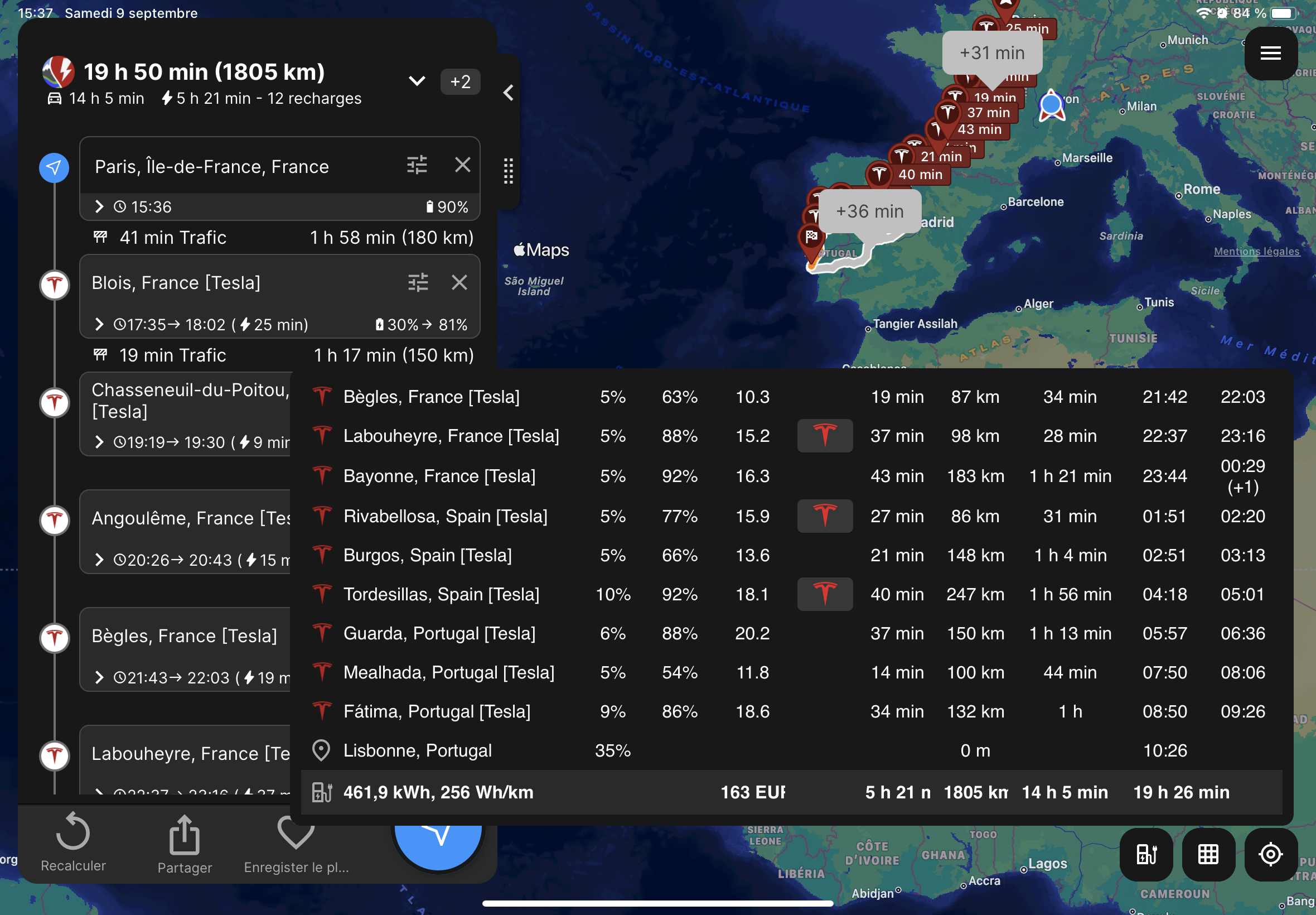Image resolution: width=1316 pixels, height=915 pixels.
Task: Expand Blois charging time details
Action: pos(100,325)
